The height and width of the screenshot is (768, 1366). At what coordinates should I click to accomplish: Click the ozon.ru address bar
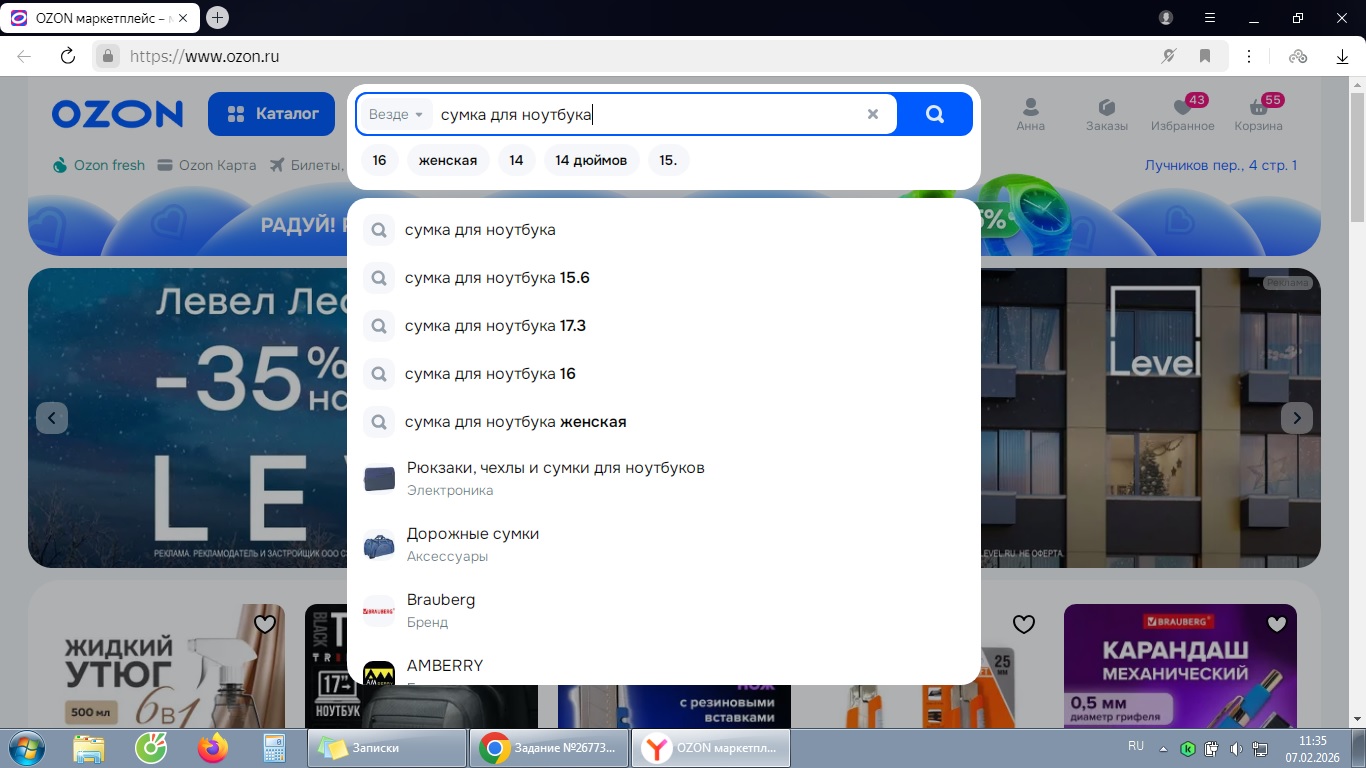(640, 56)
